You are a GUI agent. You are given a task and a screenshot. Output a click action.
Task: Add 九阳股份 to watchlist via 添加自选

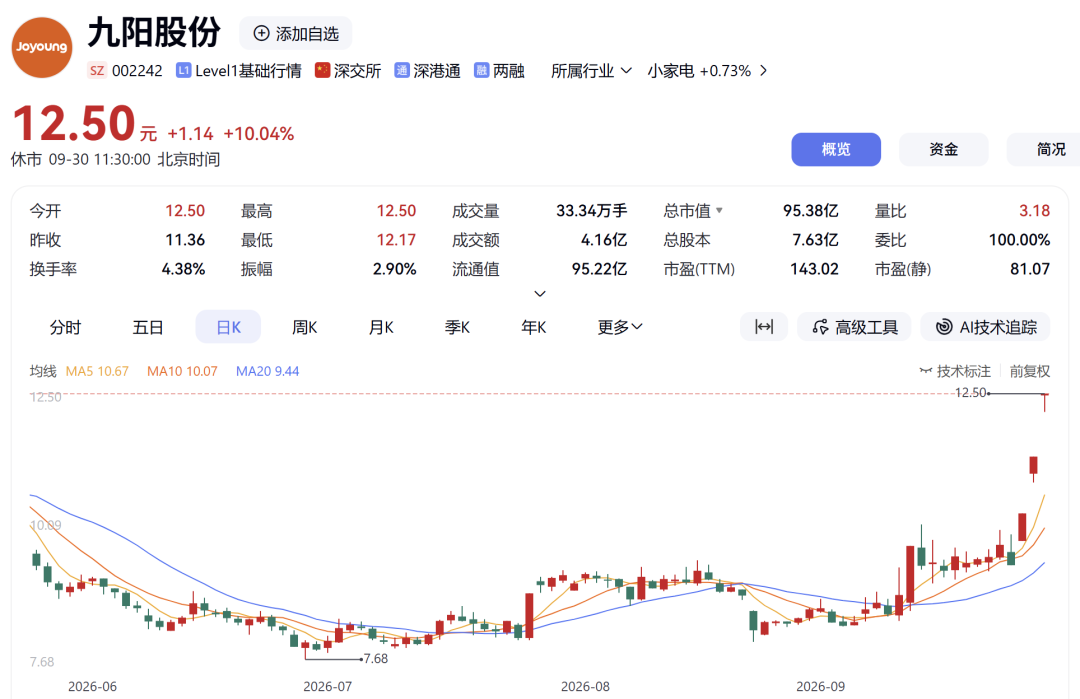pyautogui.click(x=296, y=33)
